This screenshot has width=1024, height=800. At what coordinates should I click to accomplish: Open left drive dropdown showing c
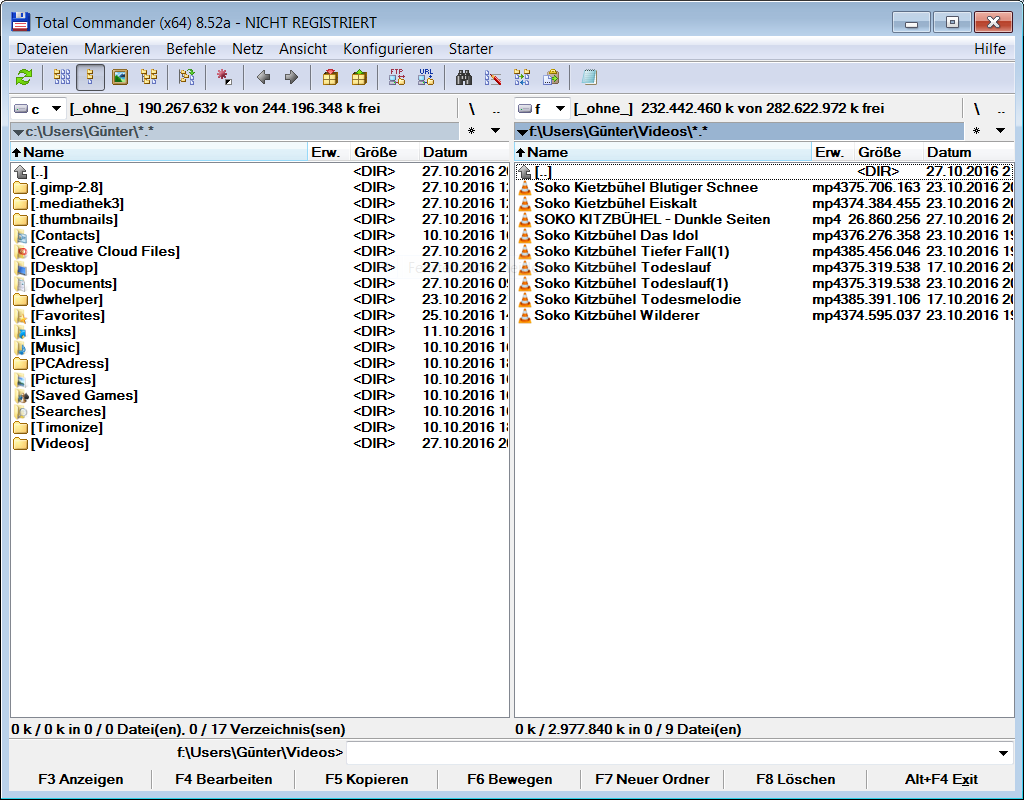click(37, 108)
